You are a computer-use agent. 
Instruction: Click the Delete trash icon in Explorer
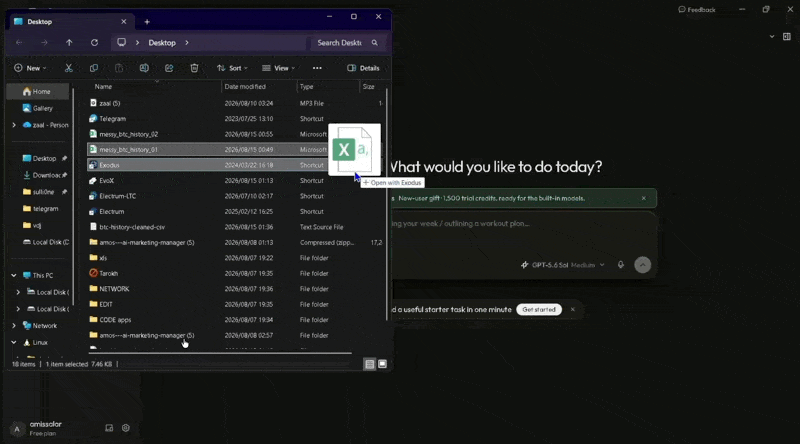click(194, 68)
